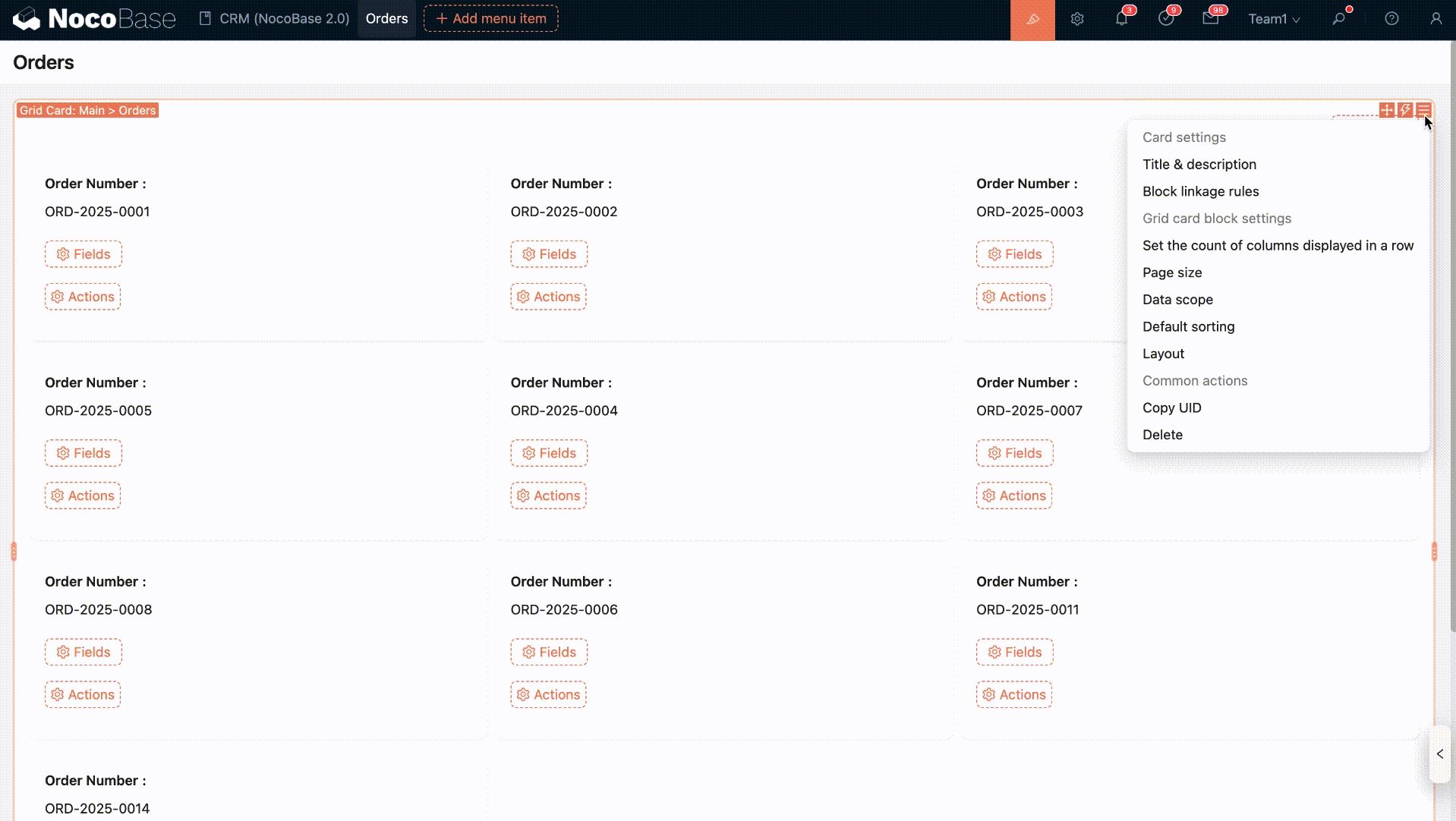Open Page size setting
1456x821 pixels.
(1171, 272)
